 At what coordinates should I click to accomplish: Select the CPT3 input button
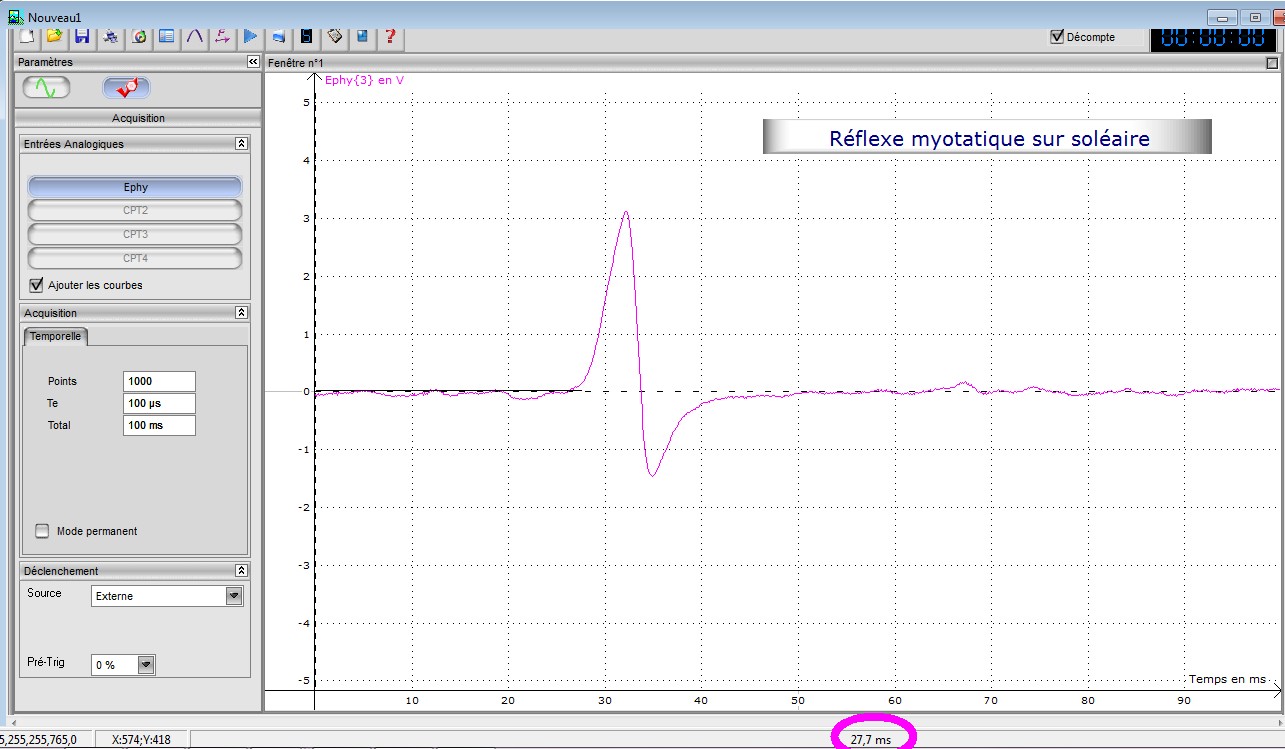(135, 235)
